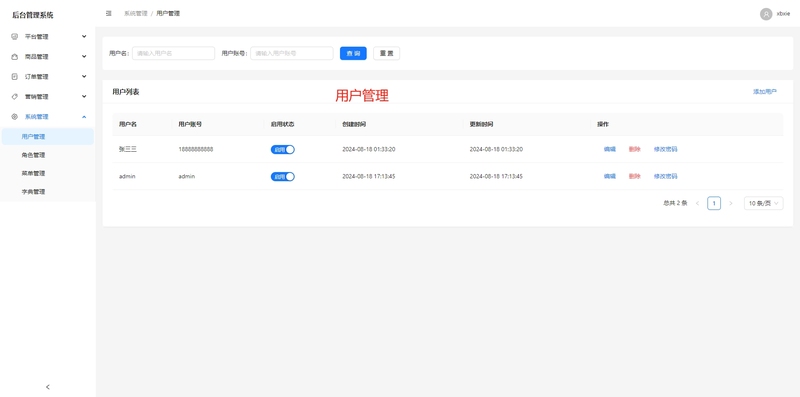This screenshot has width=800, height=397.
Task: Edit user 张三三
Action: pos(610,150)
